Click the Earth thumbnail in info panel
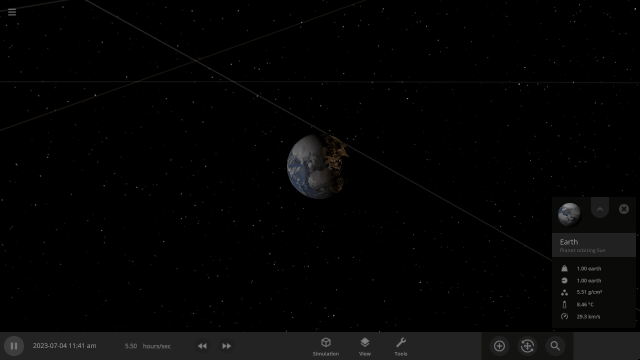Image resolution: width=640 pixels, height=360 pixels. [569, 214]
